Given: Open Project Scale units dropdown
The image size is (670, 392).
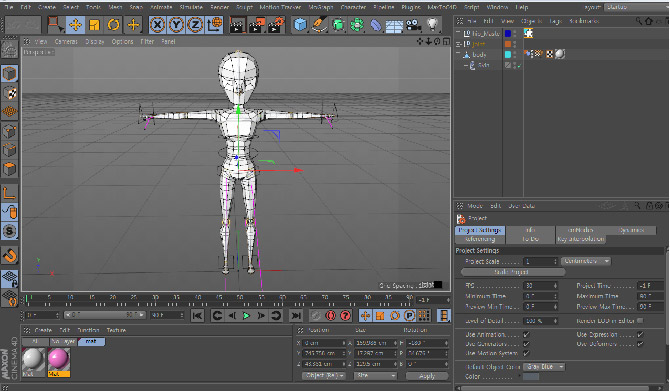Looking at the screenshot, I should (586, 261).
